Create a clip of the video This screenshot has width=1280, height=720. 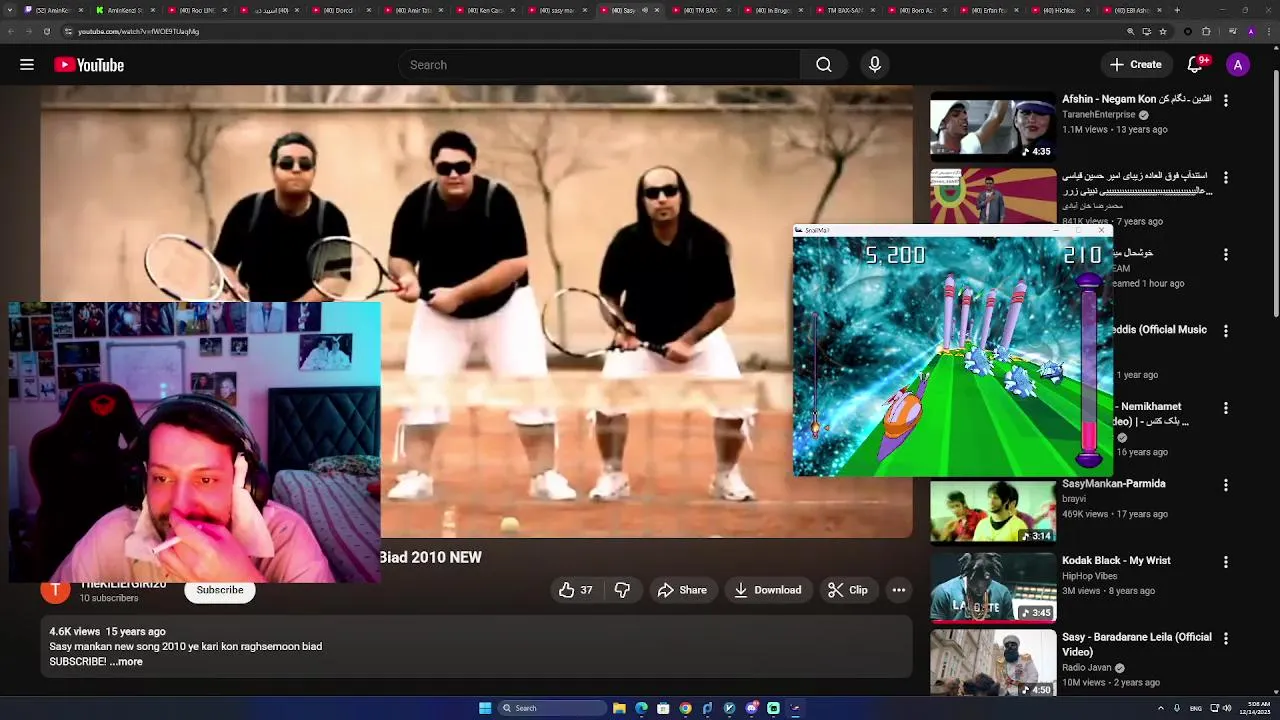(x=848, y=590)
